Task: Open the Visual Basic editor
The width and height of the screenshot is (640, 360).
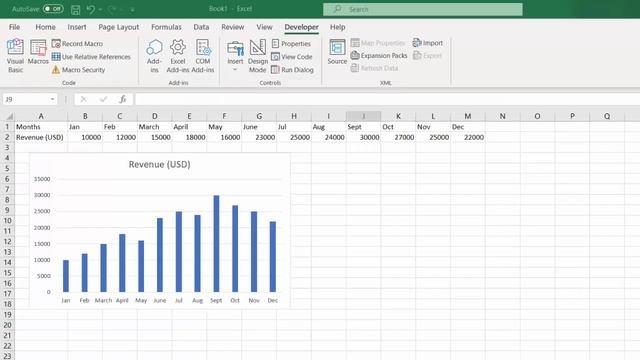Action: point(15,56)
